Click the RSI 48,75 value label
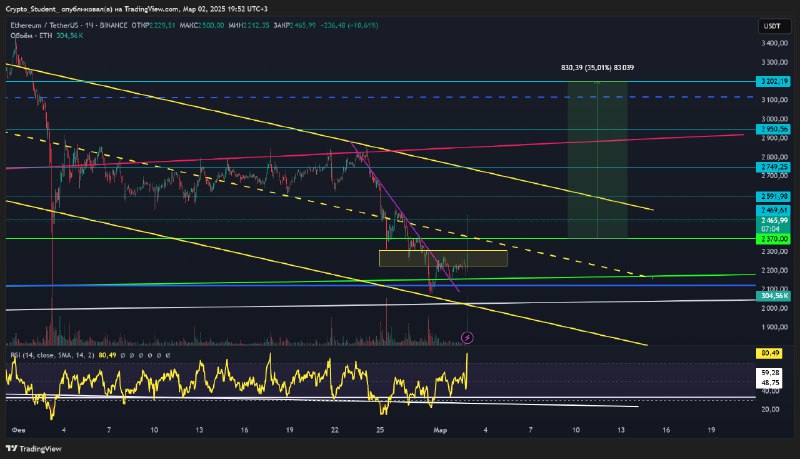 pos(770,382)
